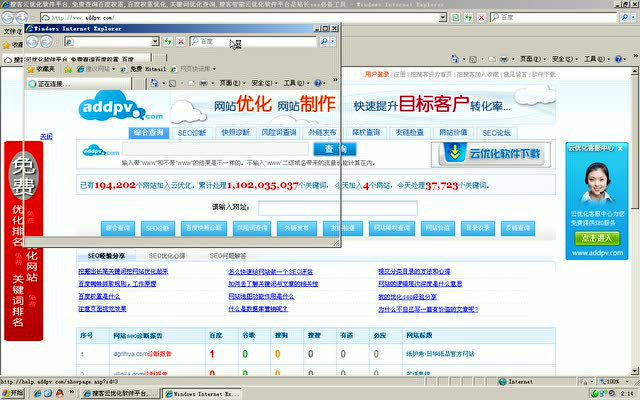Viewport: 640px width, 400px height.
Task: Click the 开始 Start button
Action: click(x=13, y=393)
